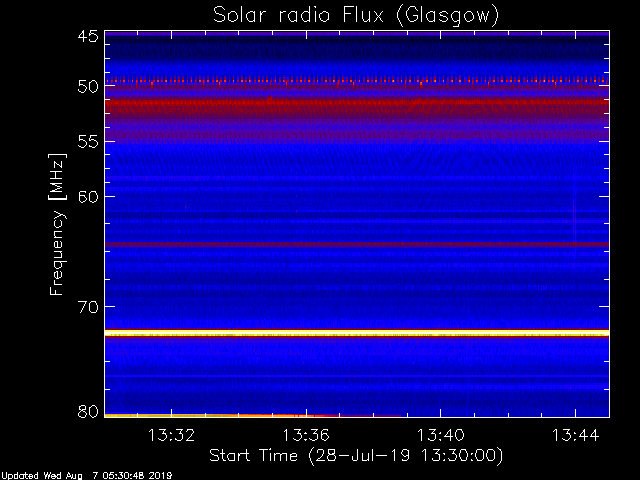This screenshot has height=480, width=640.
Task: Click the '80' frequency axis label
Action: click(88, 411)
